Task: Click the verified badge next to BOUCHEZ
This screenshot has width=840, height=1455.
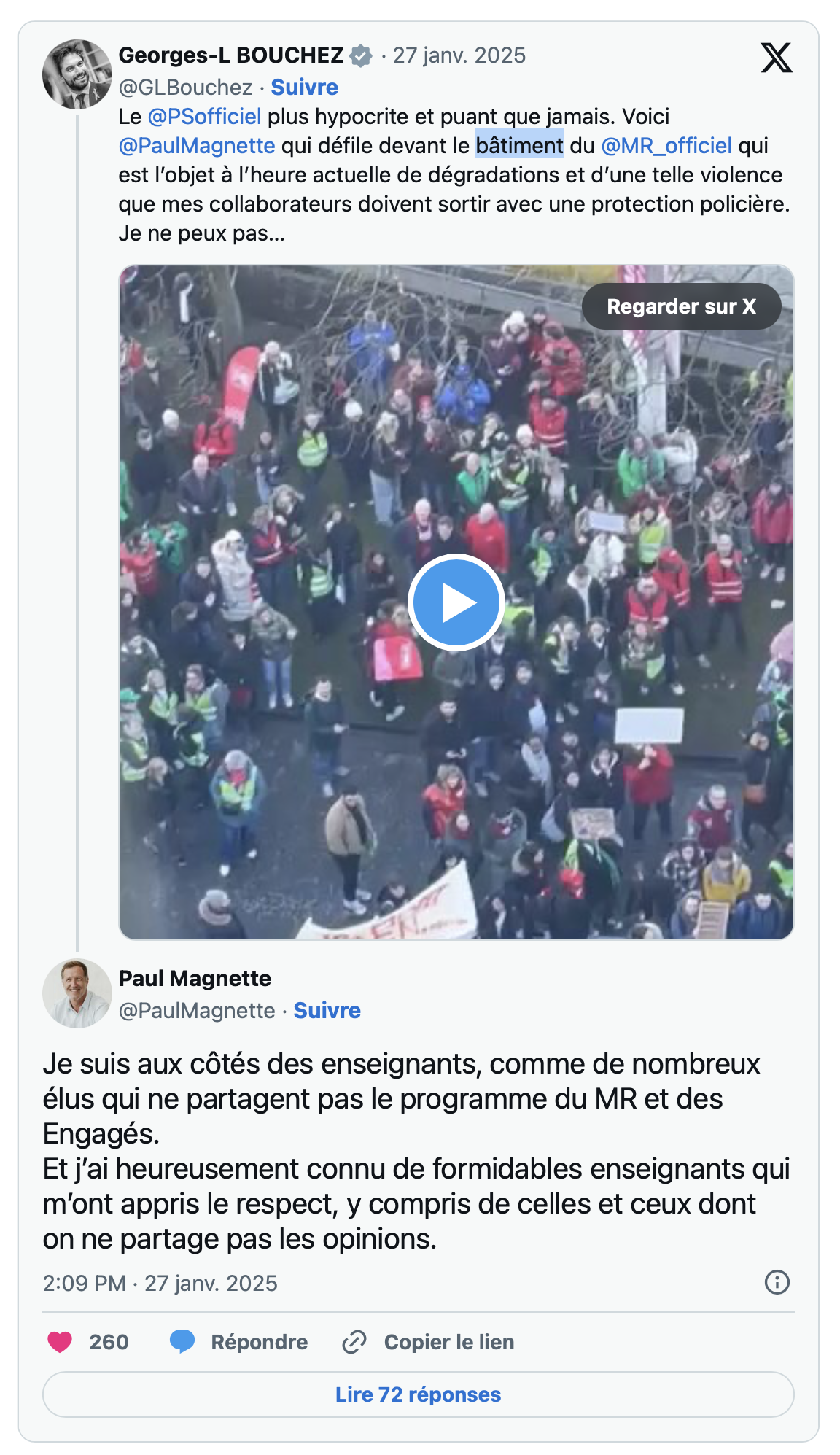Action: click(x=361, y=55)
